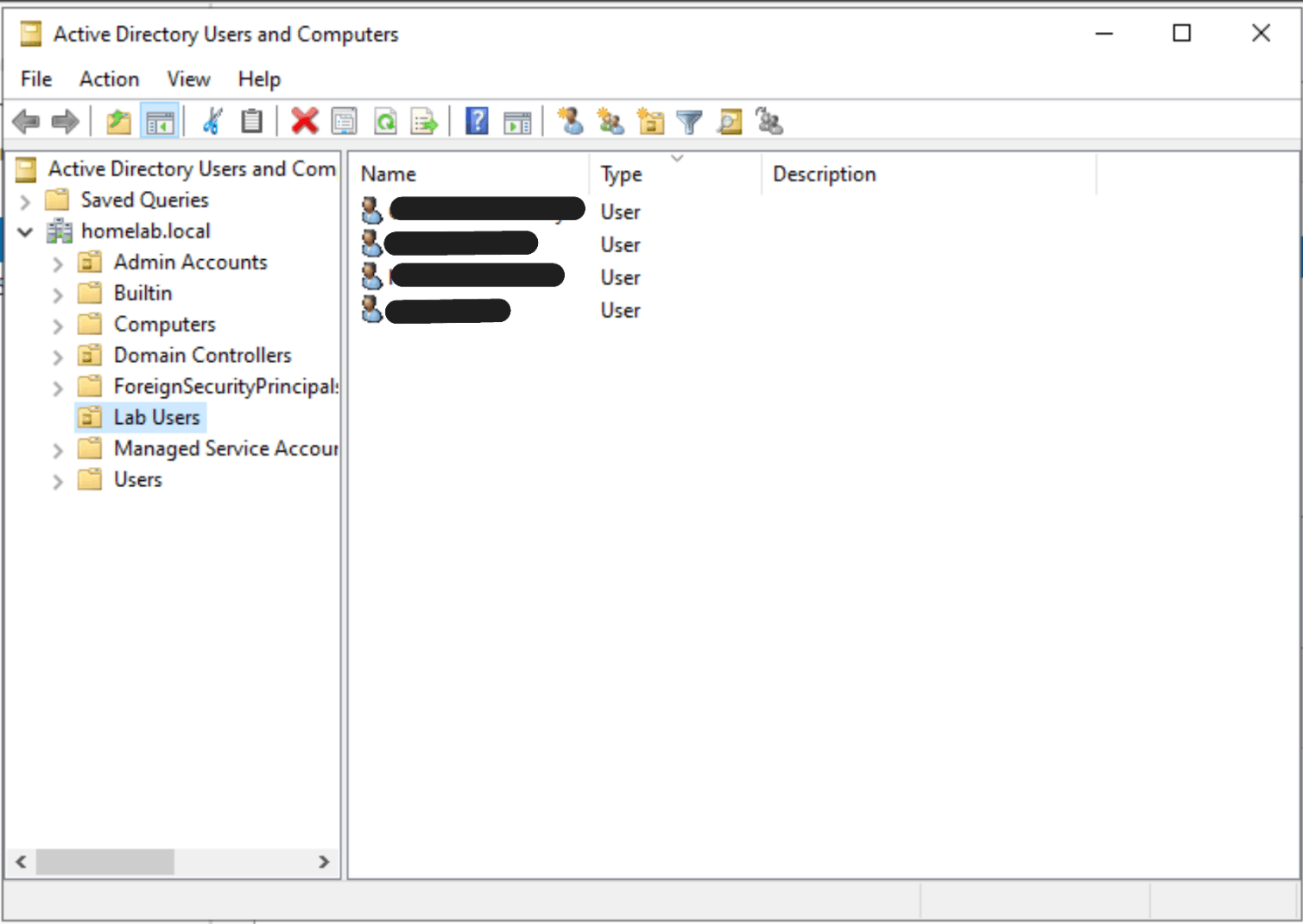1303x924 pixels.
Task: Go up one level with folder icon
Action: pyautogui.click(x=119, y=122)
